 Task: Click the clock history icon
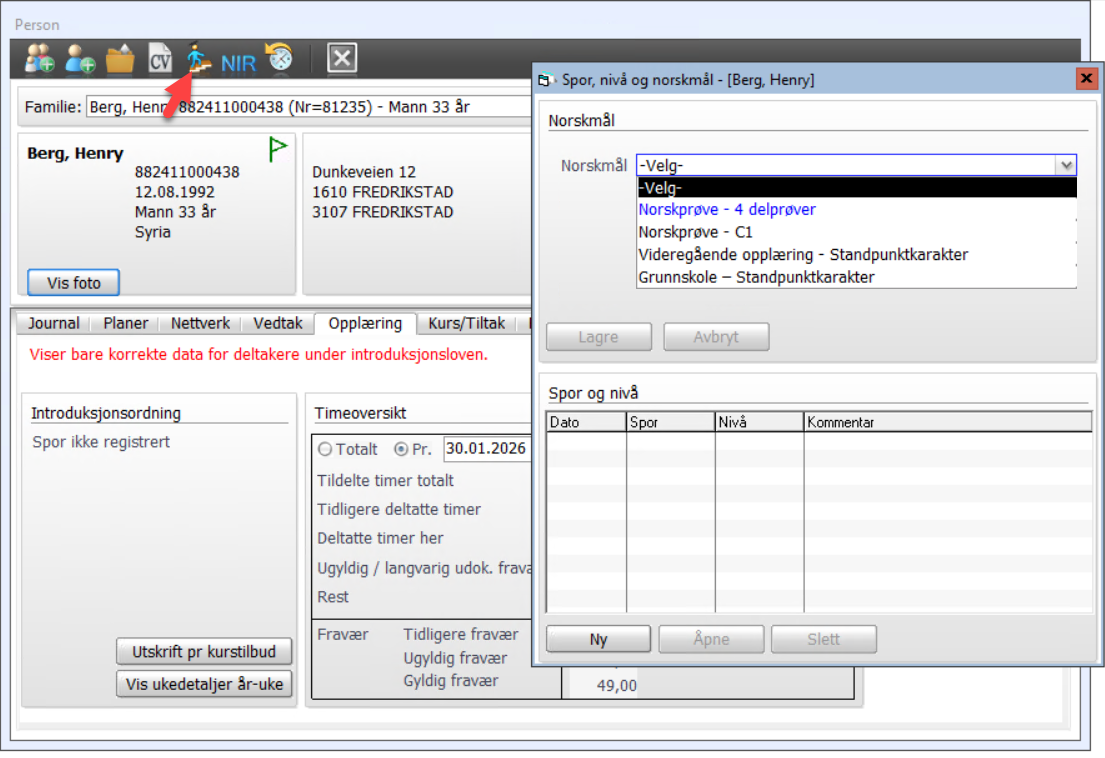279,59
